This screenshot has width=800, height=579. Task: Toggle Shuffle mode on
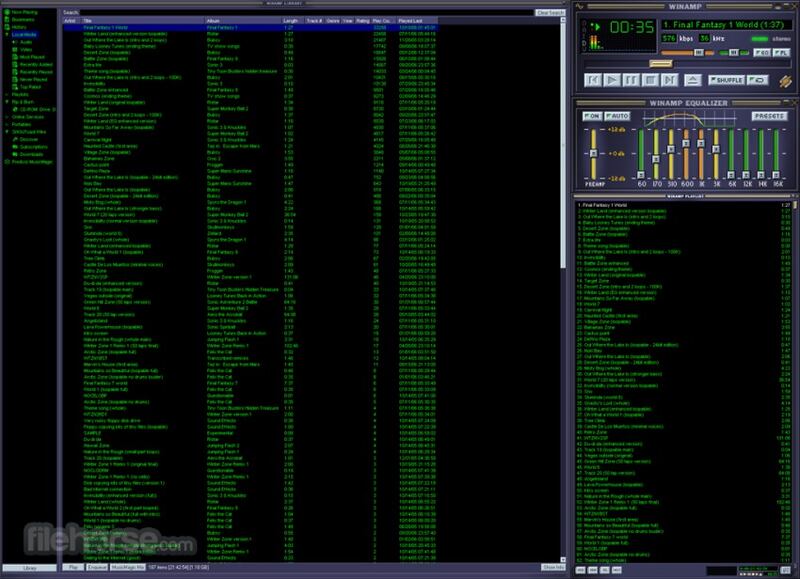click(725, 79)
